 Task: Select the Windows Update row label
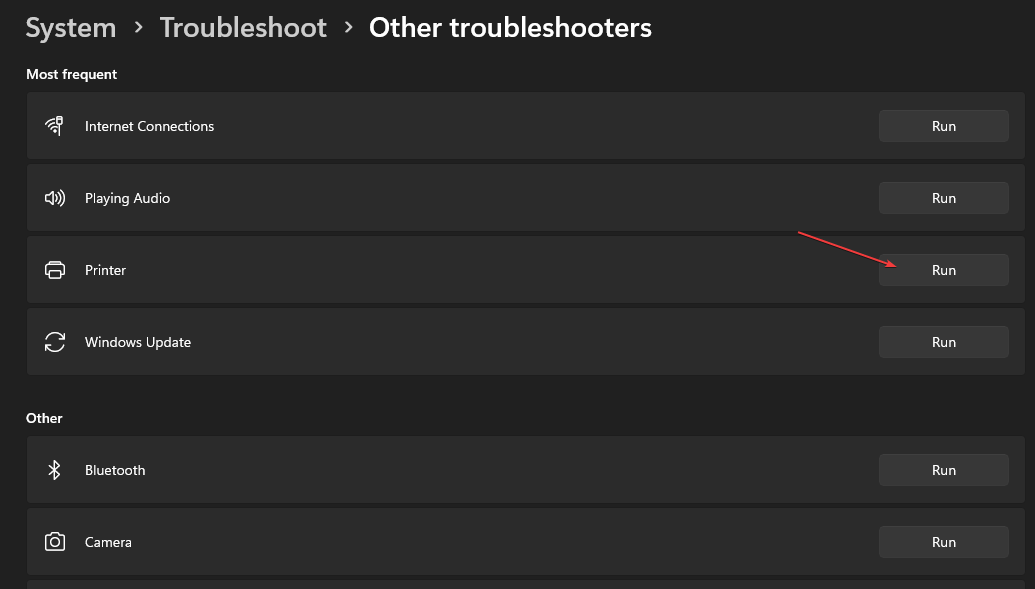pyautogui.click(x=138, y=342)
